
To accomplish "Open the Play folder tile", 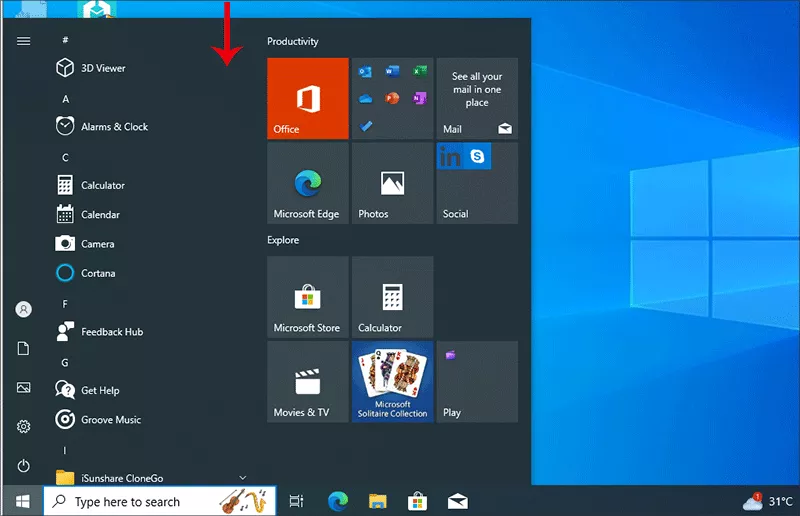I will coord(477,382).
